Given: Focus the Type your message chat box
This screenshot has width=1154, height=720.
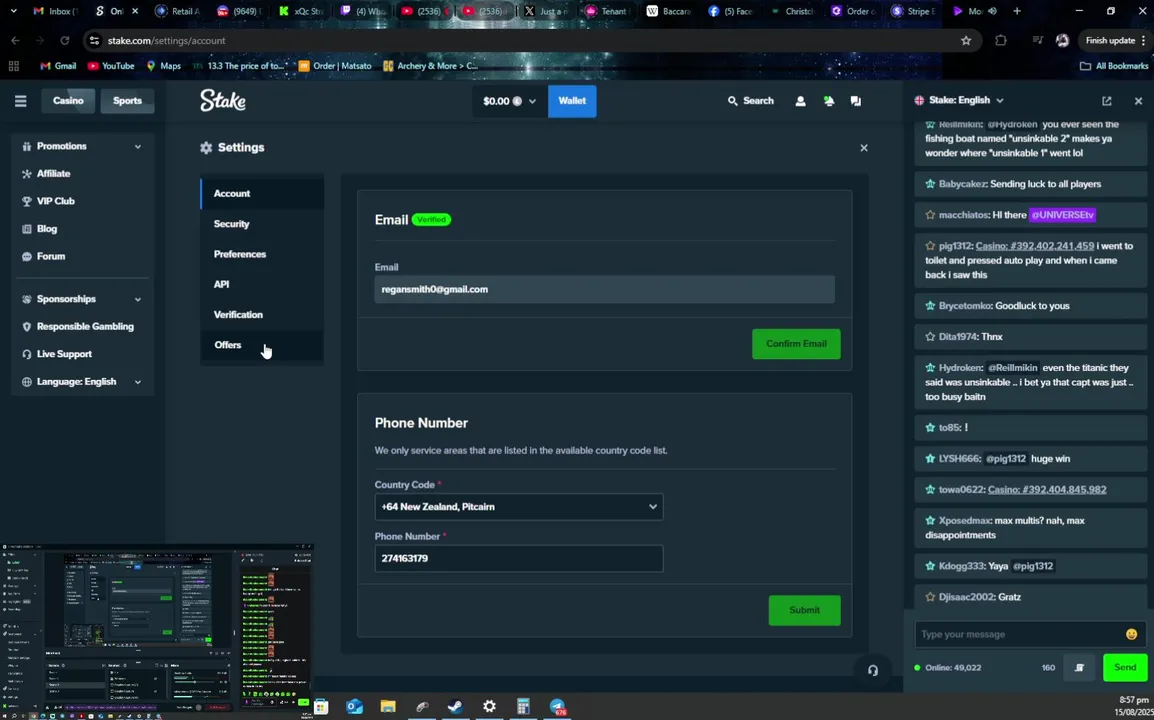Looking at the screenshot, I should point(1020,634).
